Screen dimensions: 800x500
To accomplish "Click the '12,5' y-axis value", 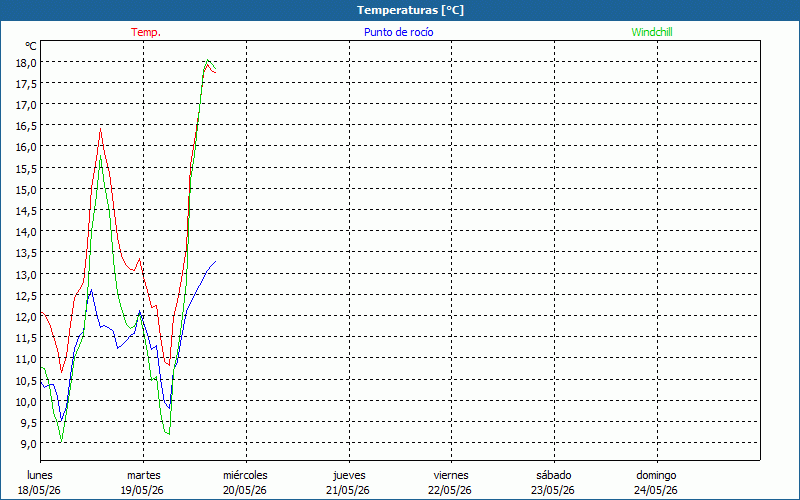I will pos(26,296).
